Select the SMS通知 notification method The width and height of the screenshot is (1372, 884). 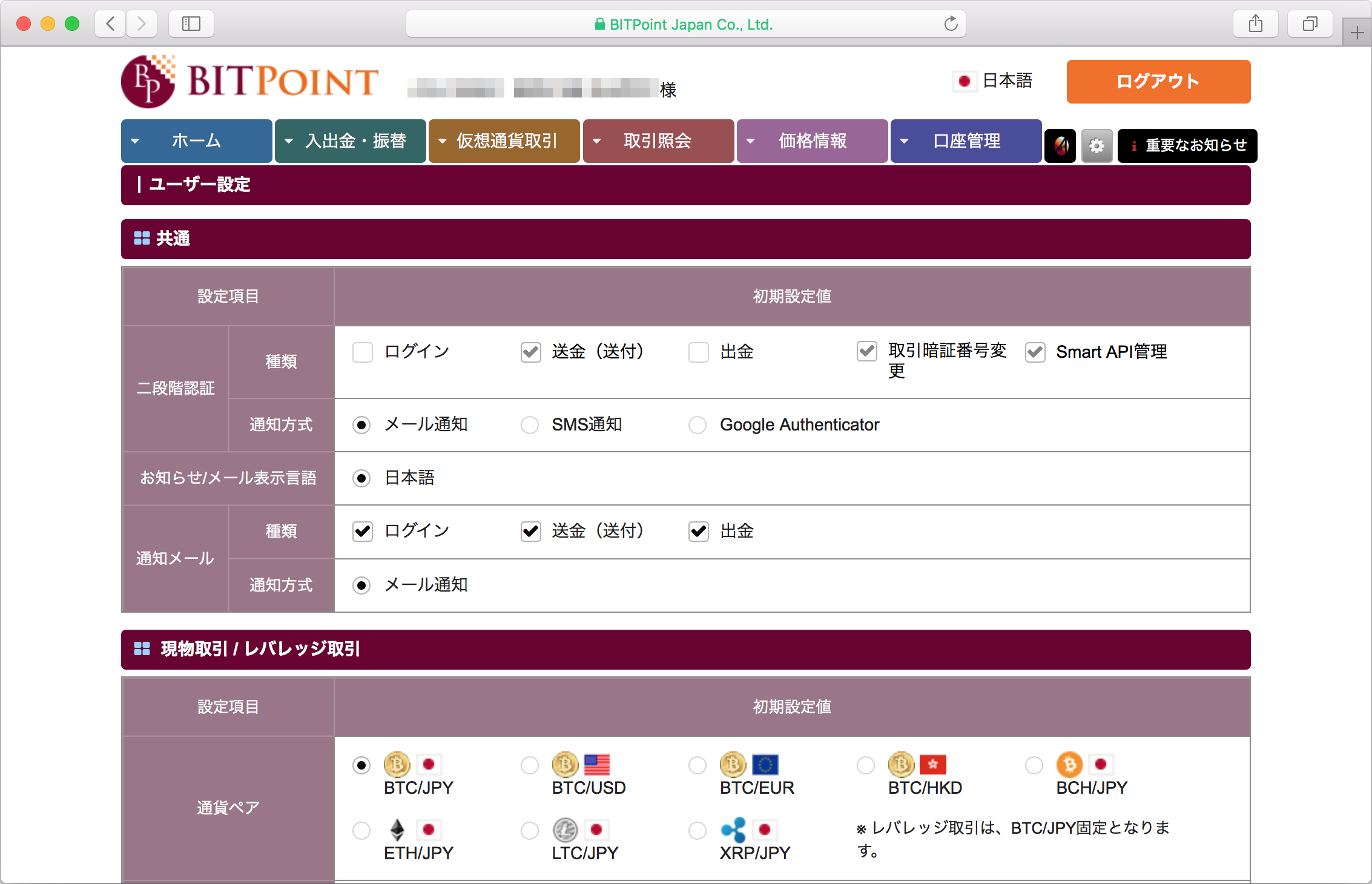coord(530,425)
